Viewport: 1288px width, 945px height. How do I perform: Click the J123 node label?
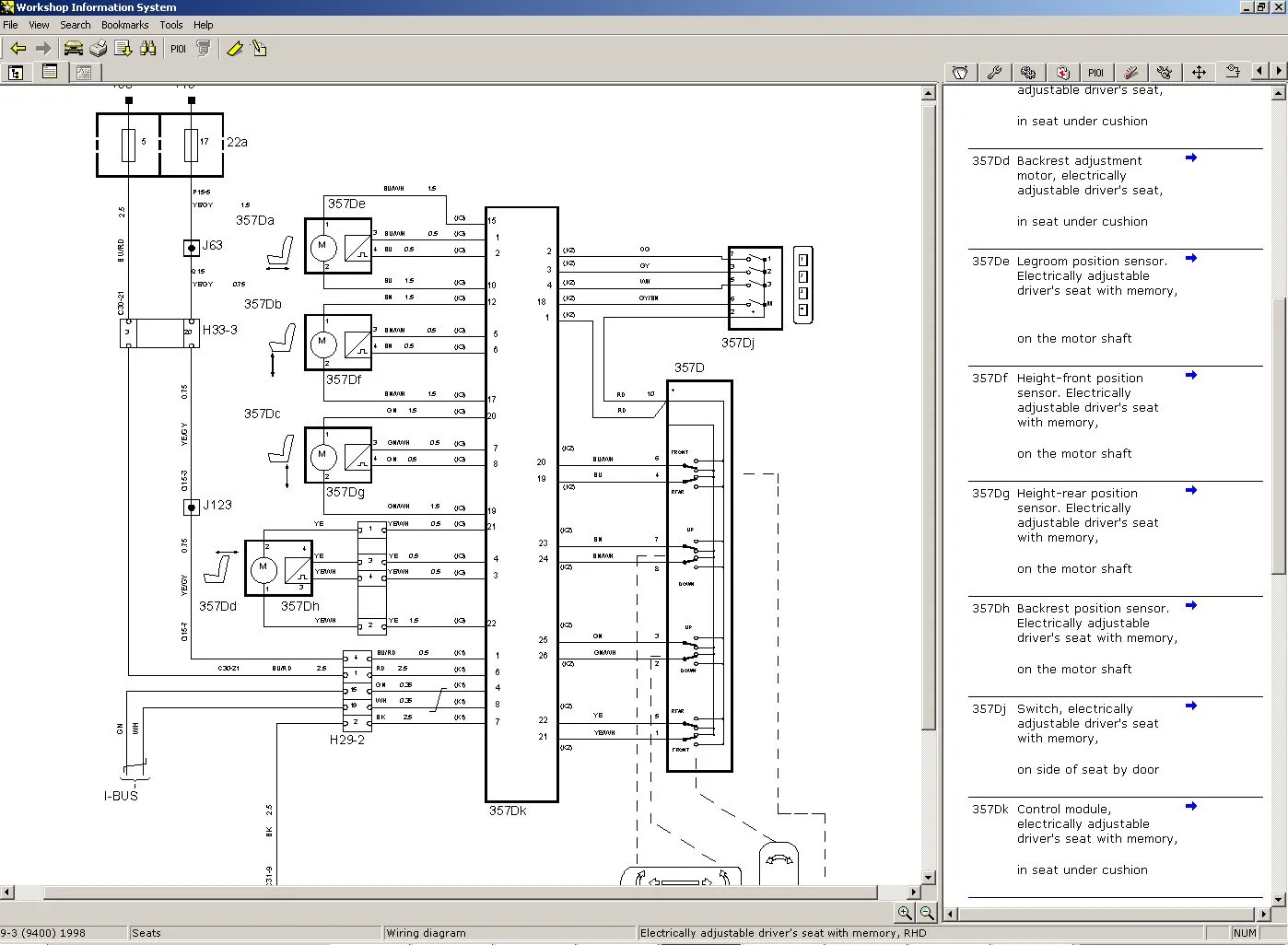click(x=217, y=505)
